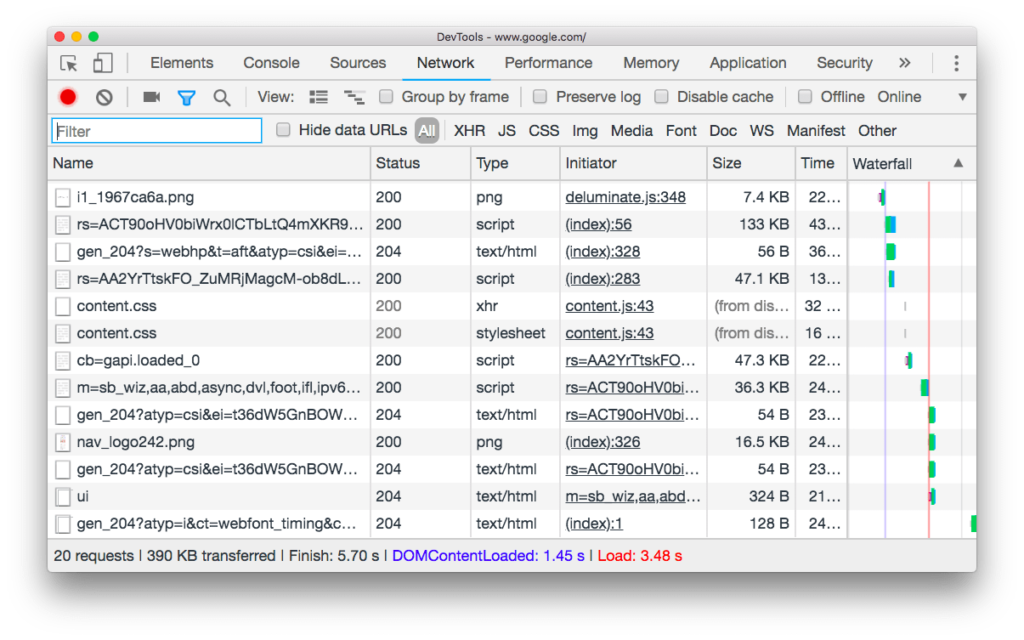Filter requests by Media

632,131
